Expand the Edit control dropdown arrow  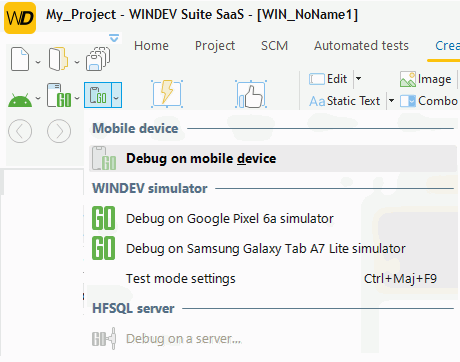click(x=358, y=79)
